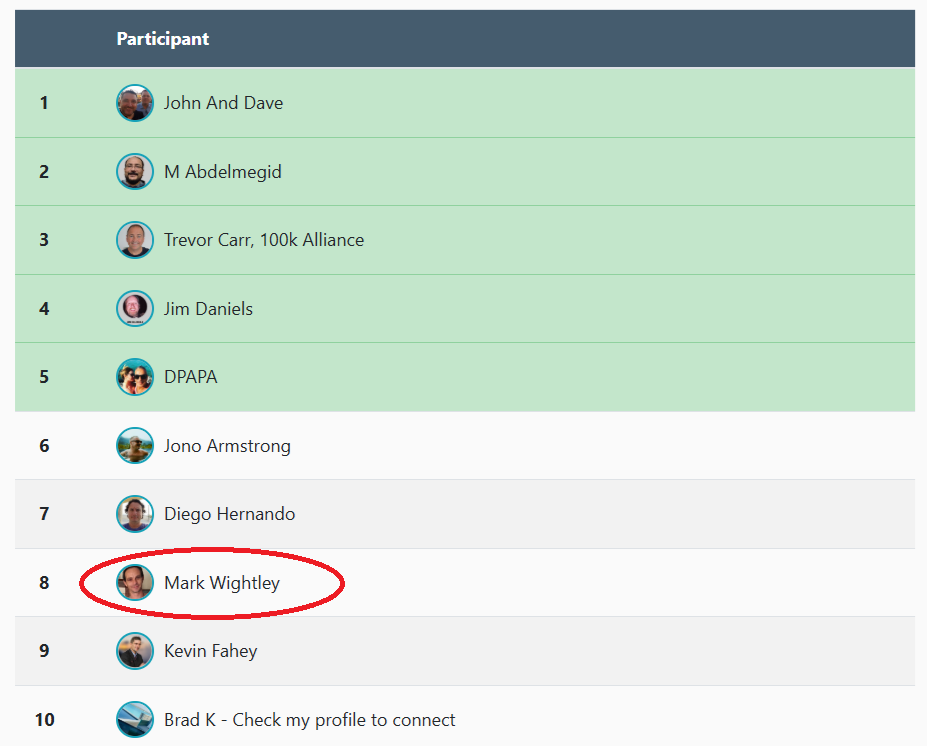Open the John And Dave name link
This screenshot has width=927, height=746.
[x=223, y=103]
